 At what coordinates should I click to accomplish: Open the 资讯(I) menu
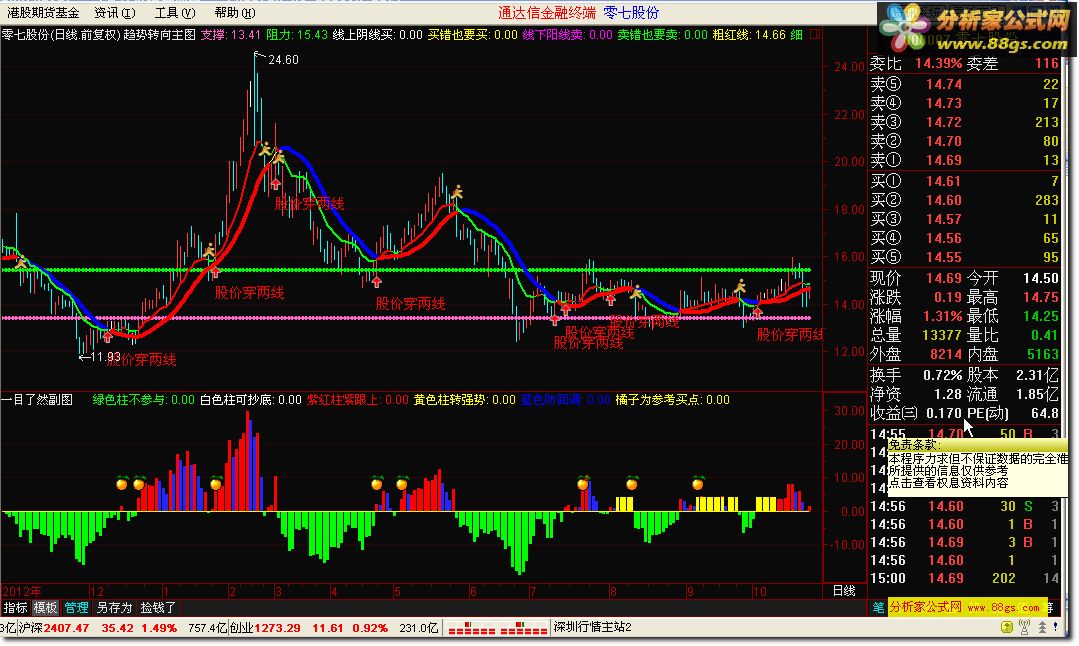coord(115,12)
